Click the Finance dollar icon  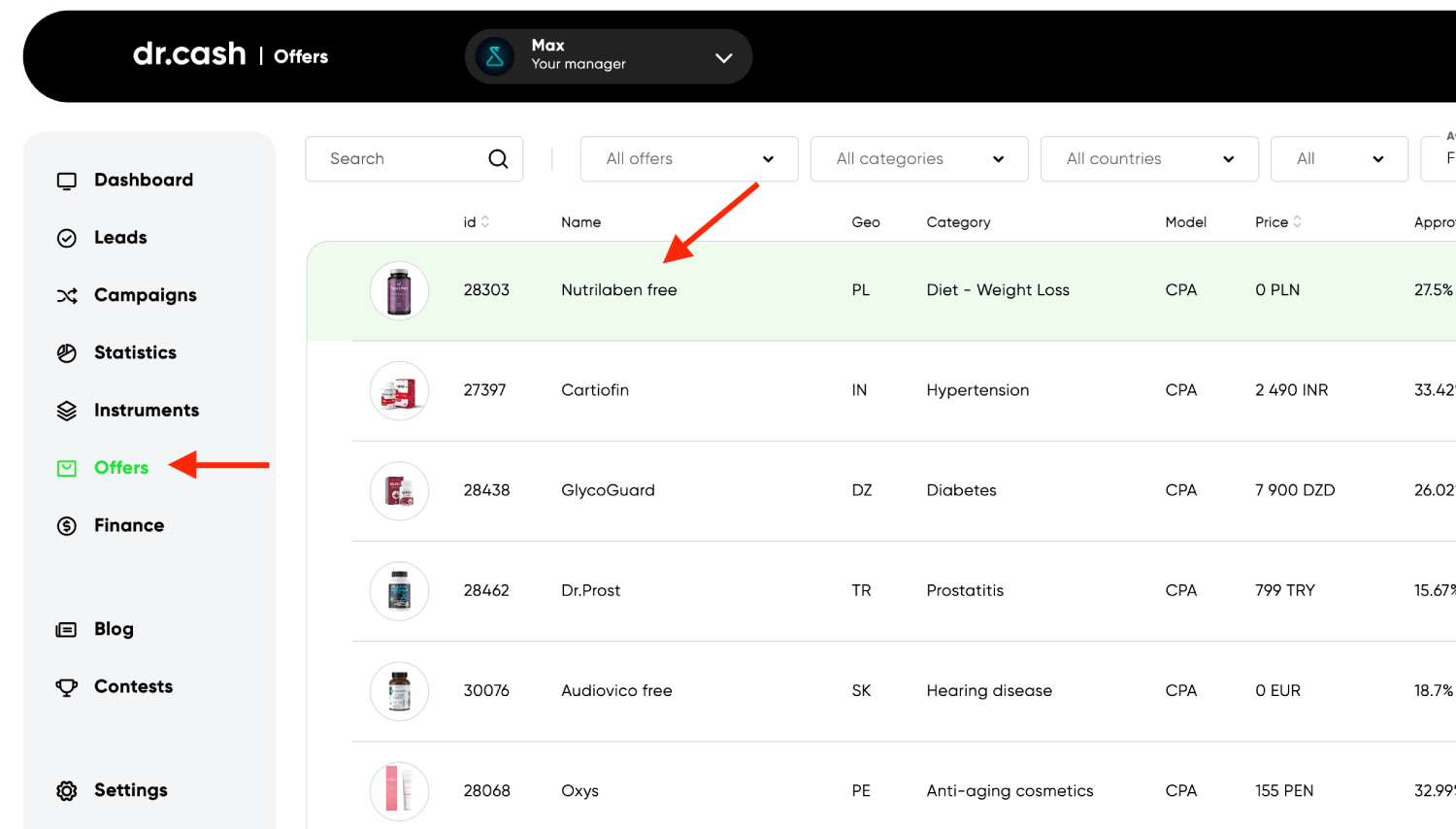[67, 526]
